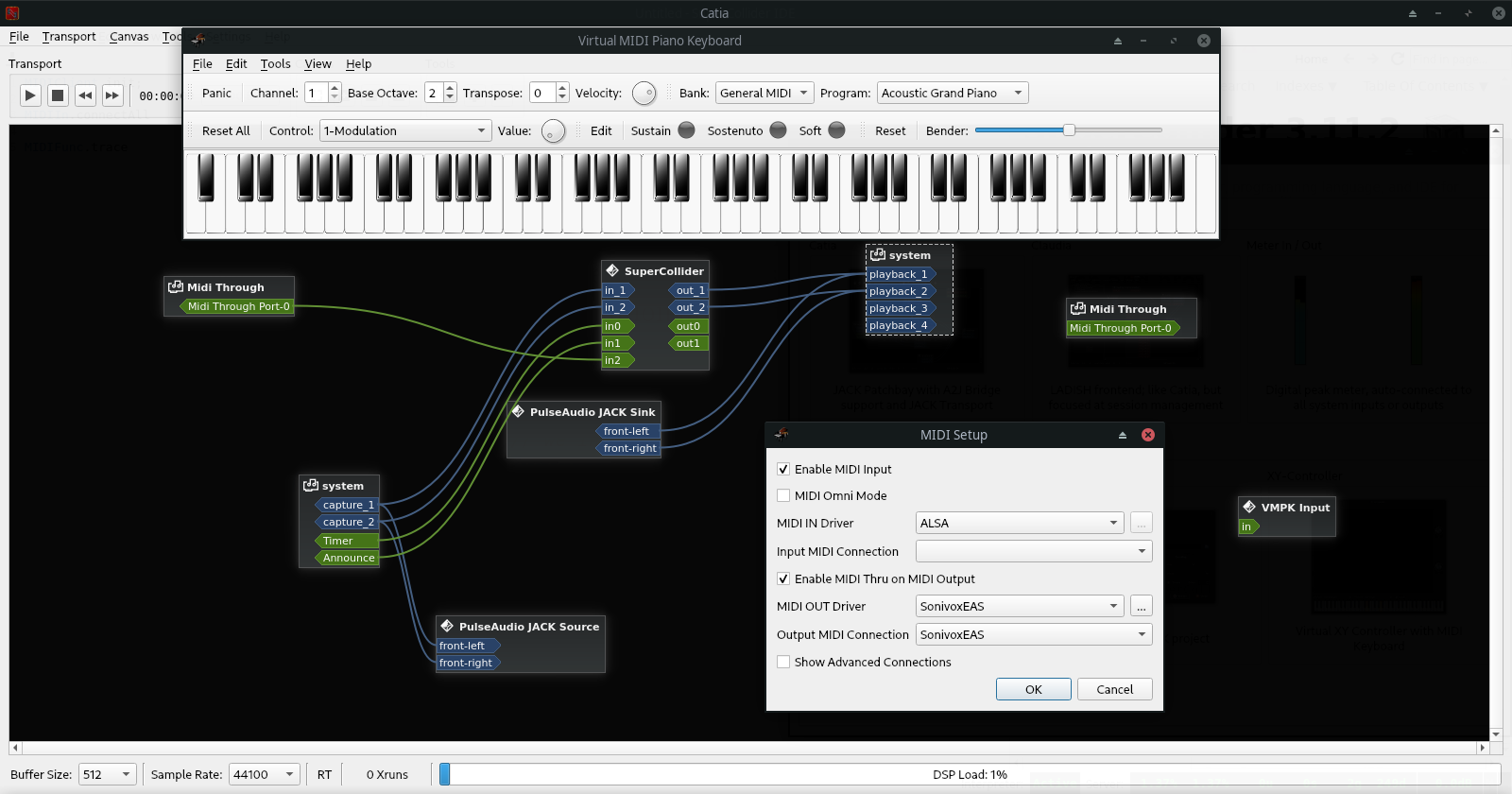Image resolution: width=1512 pixels, height=794 pixels.
Task: Check Show Advanced Connections
Action: [783, 662]
